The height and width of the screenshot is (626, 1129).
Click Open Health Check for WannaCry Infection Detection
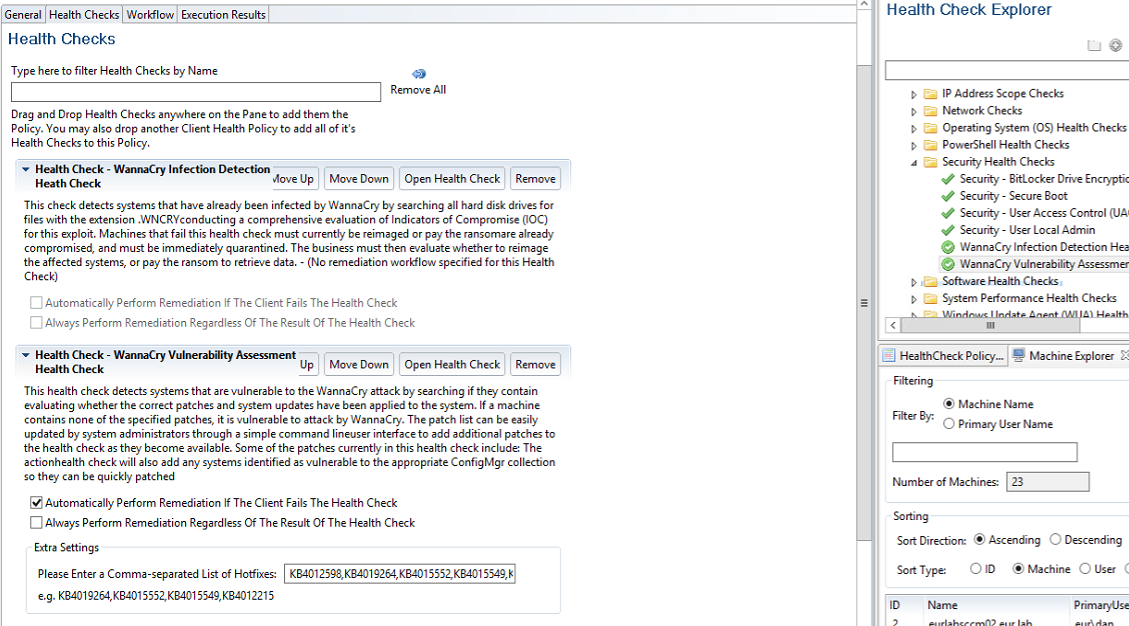click(x=452, y=179)
